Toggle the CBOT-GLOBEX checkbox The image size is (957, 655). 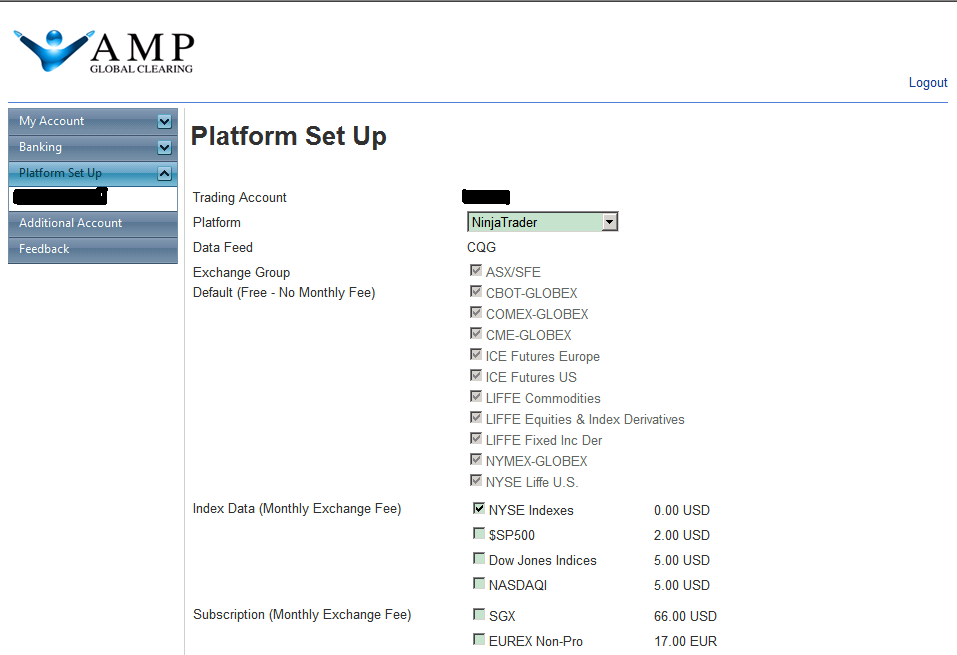tap(476, 291)
